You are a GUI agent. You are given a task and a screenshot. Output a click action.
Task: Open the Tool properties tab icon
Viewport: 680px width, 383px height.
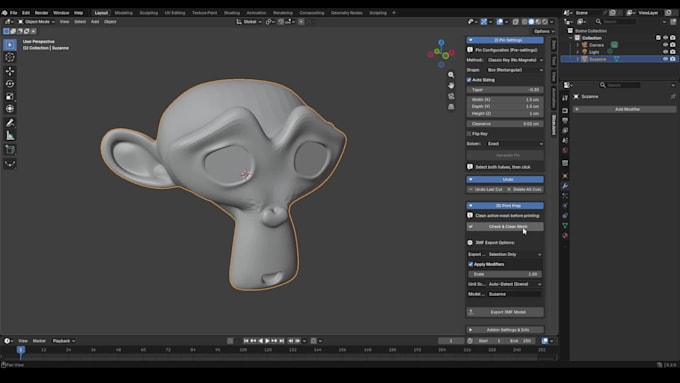[x=565, y=98]
